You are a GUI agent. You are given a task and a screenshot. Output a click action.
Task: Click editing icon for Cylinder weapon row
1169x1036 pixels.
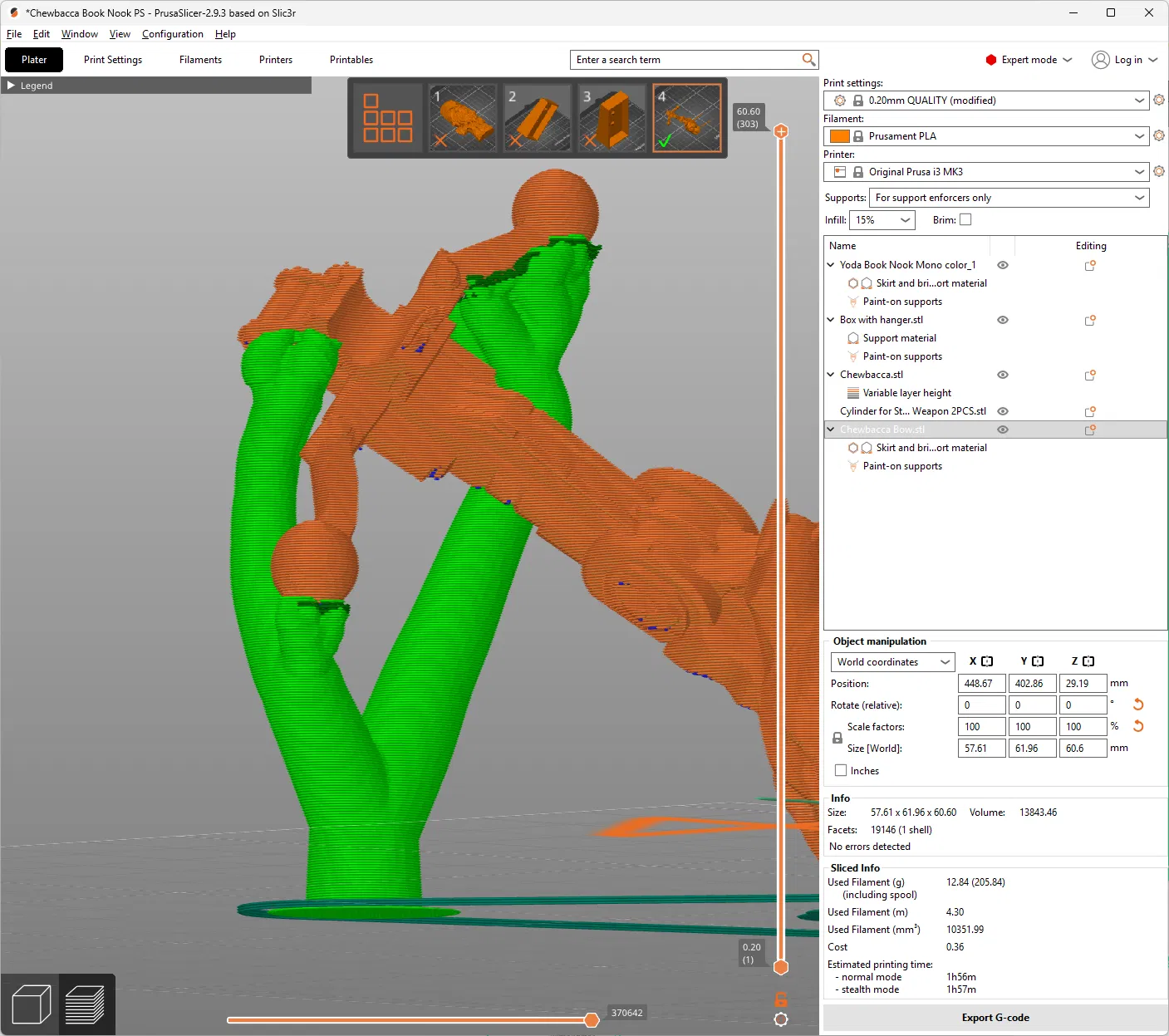click(1090, 411)
